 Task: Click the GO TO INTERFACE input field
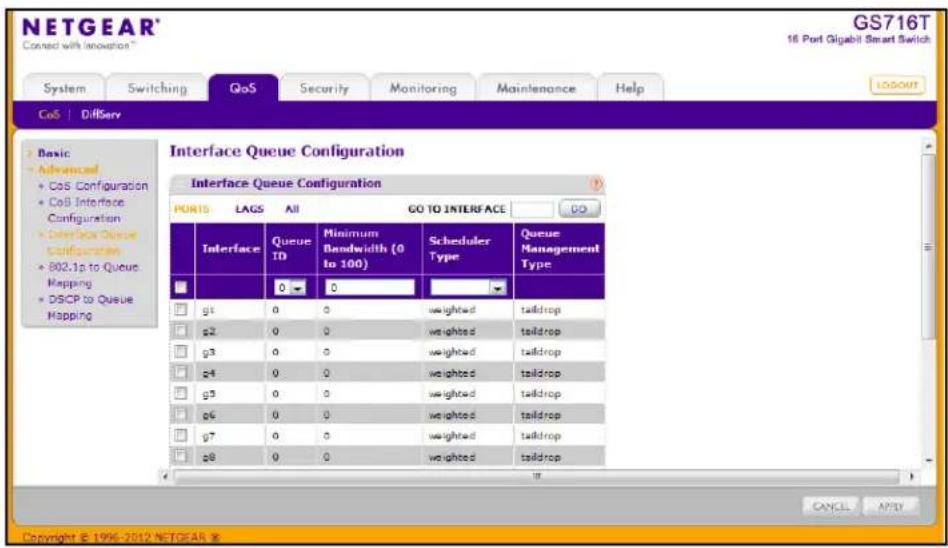(x=532, y=209)
